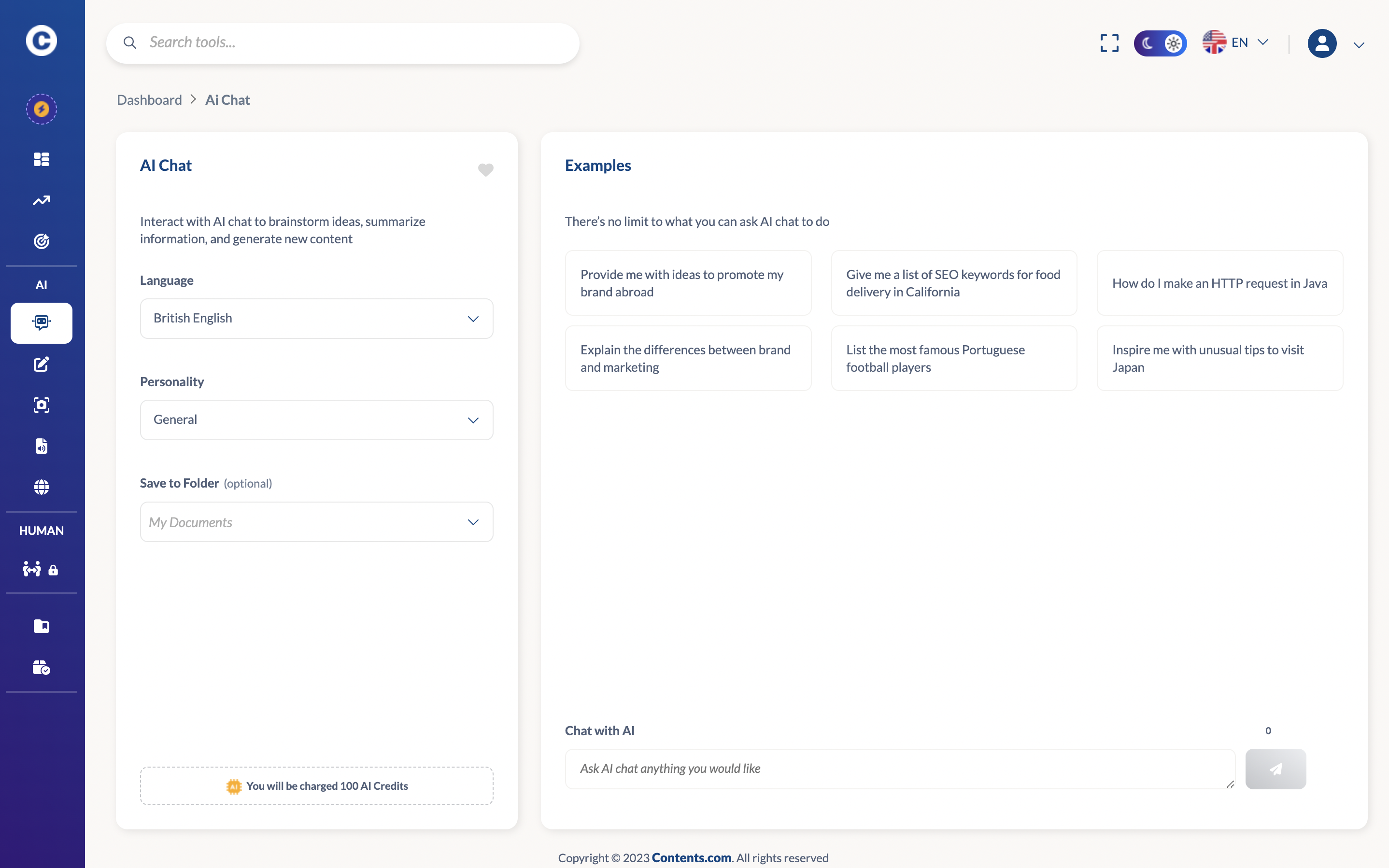
Task: Open the dashboard grid icon in sidebar
Action: pos(42,159)
